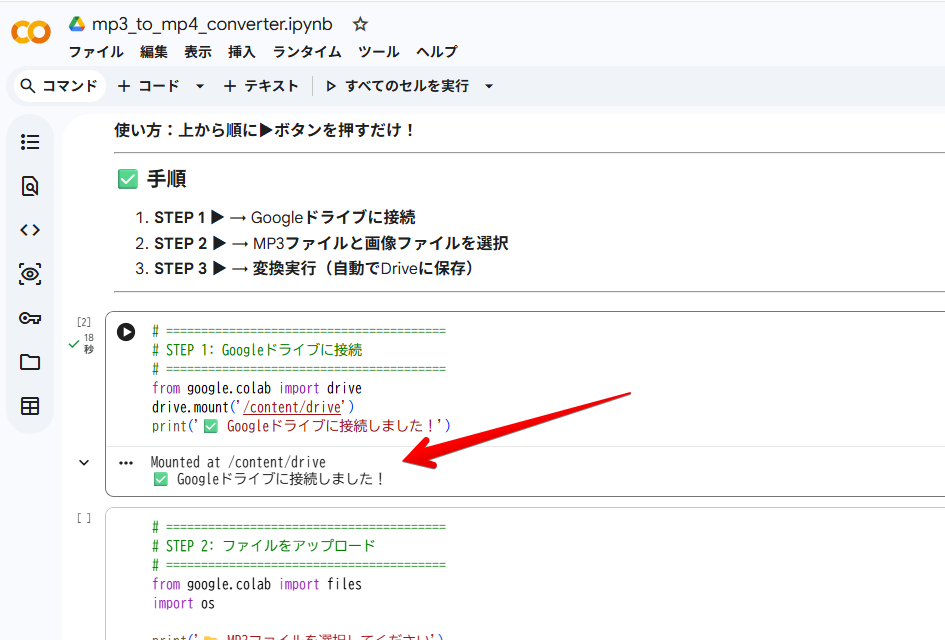Open code snippets sidebar icon
The image size is (945, 640).
pyautogui.click(x=30, y=230)
